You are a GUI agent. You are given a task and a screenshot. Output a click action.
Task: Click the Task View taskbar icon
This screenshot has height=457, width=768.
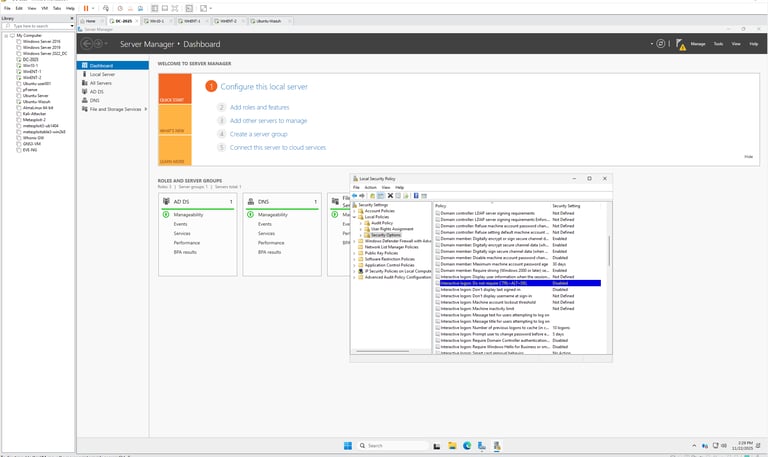tap(437, 446)
